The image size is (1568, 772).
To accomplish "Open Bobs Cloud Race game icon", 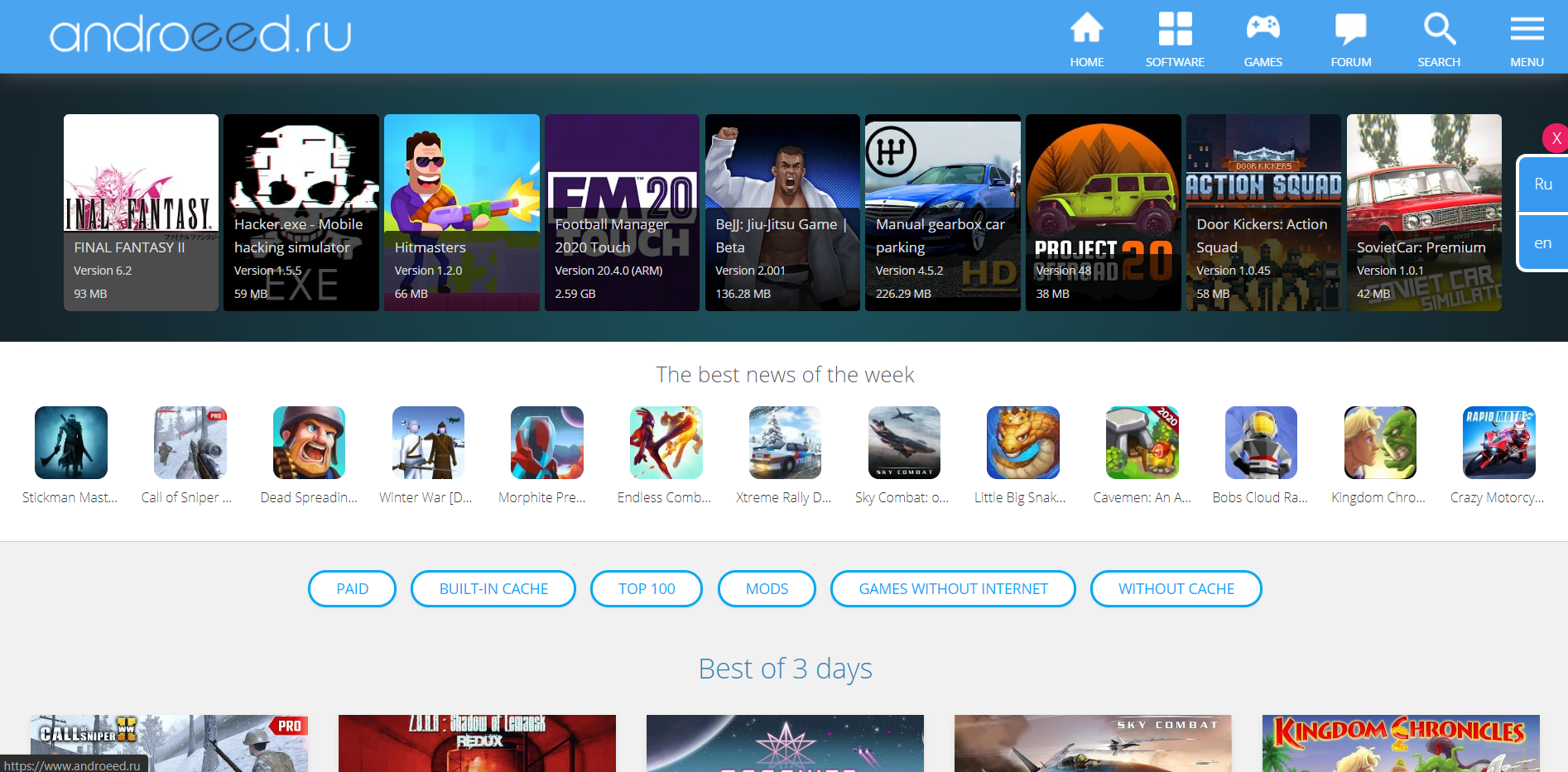I will click(1261, 443).
